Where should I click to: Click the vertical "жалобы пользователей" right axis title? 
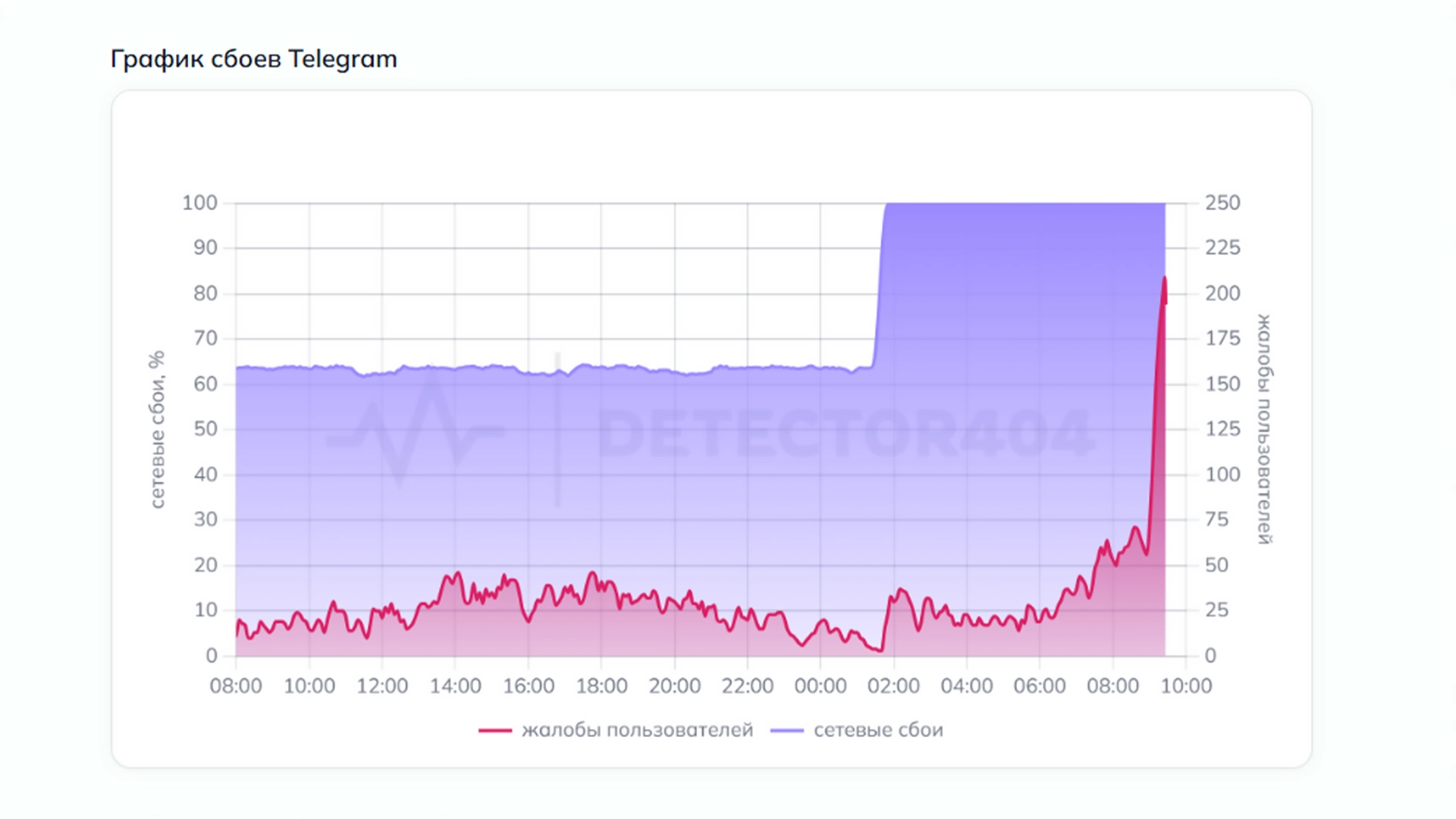pyautogui.click(x=1264, y=429)
